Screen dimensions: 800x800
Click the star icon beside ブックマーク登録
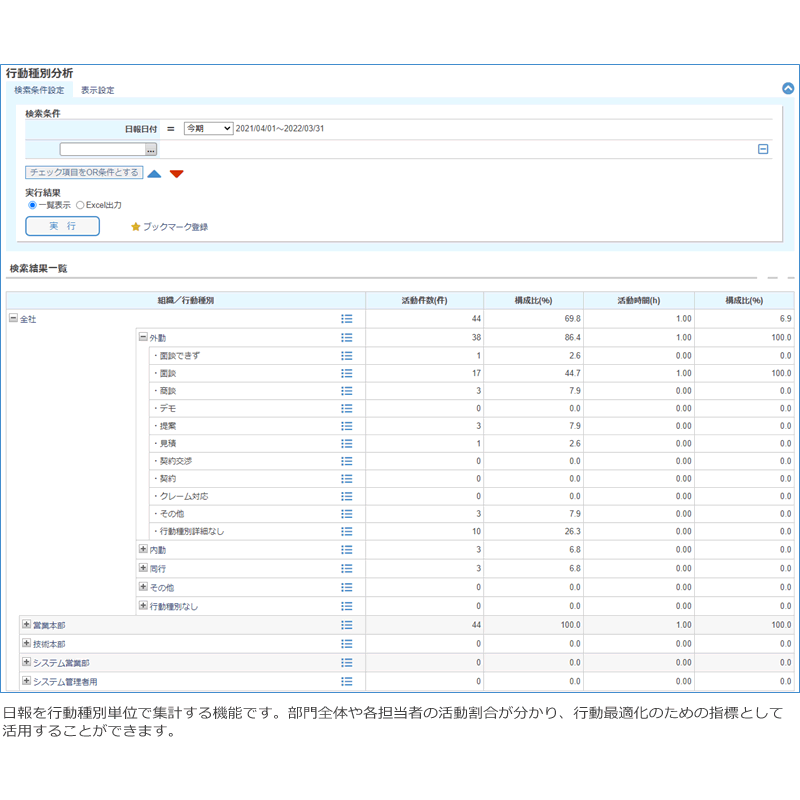pos(136,227)
